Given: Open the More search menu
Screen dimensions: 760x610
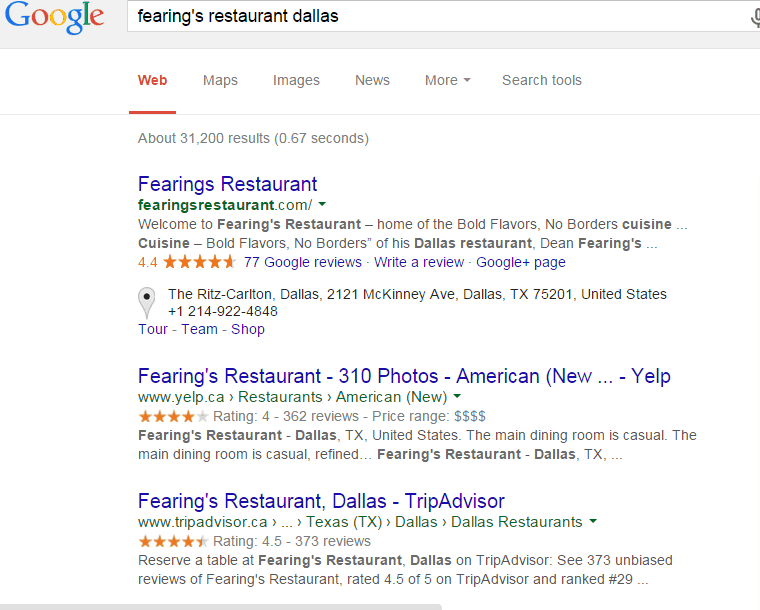Looking at the screenshot, I should 447,80.
